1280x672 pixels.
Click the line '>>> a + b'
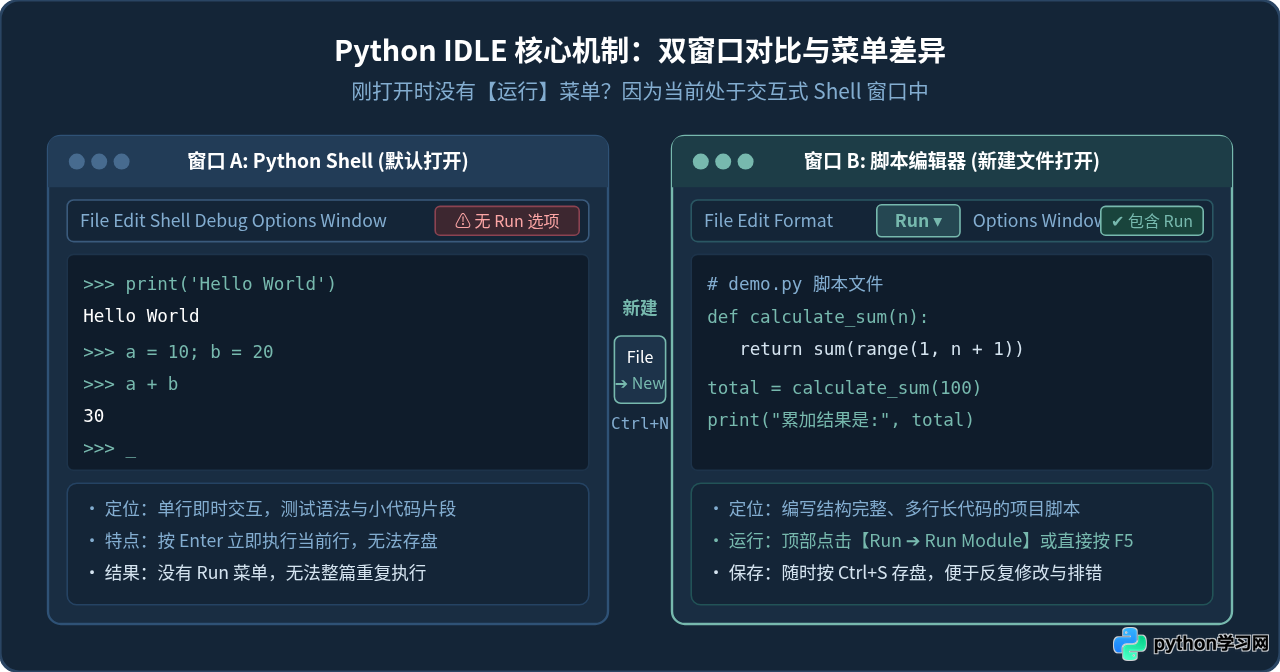click(x=131, y=384)
